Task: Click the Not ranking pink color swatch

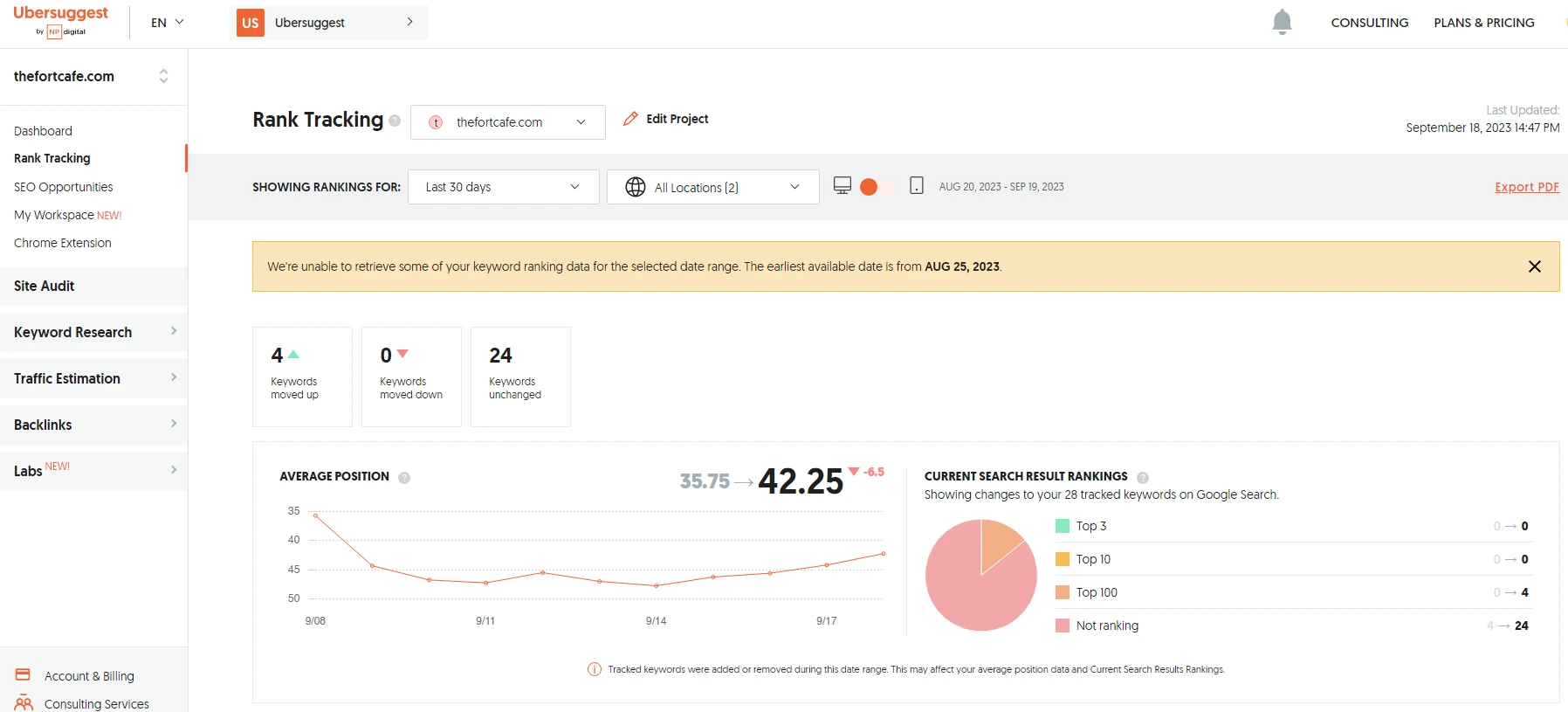Action: pos(1063,626)
